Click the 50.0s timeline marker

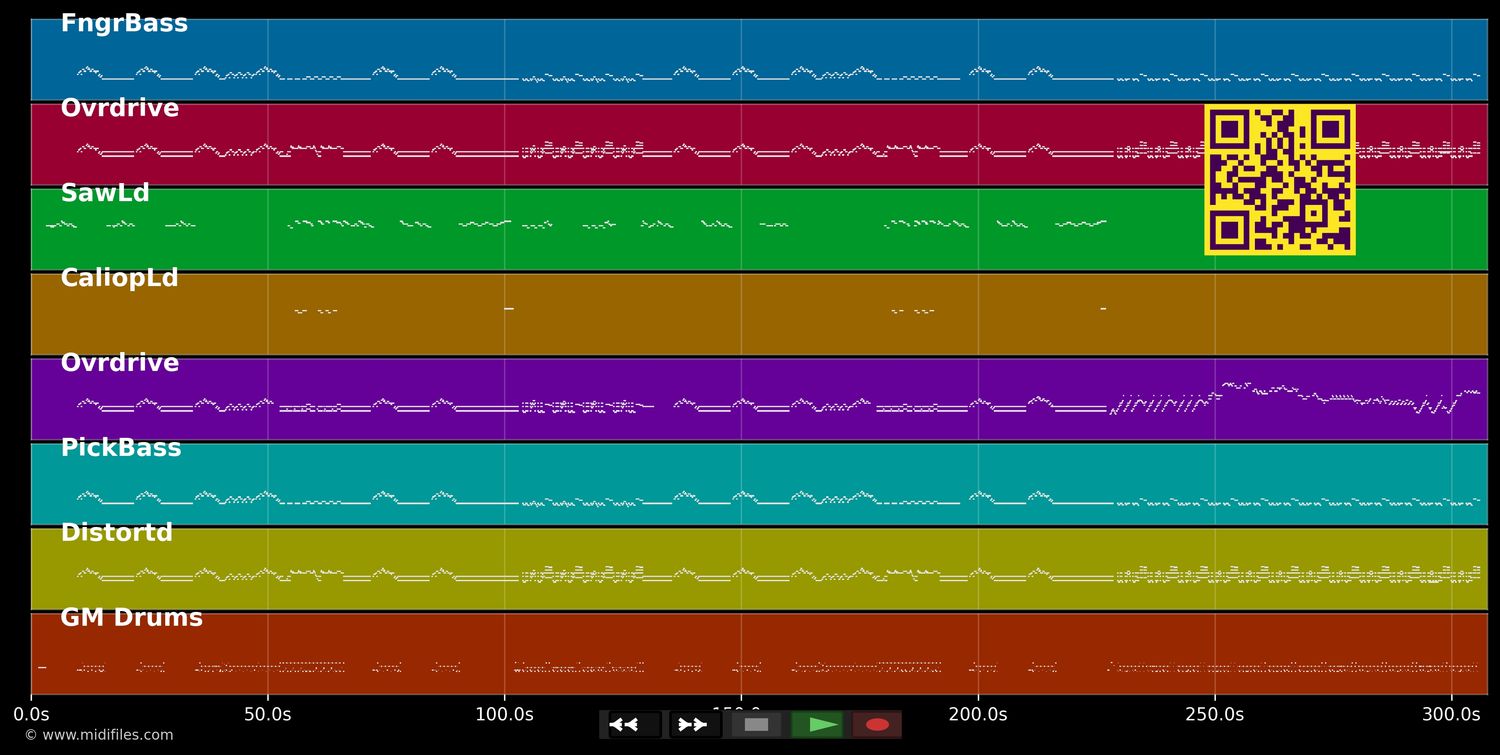point(268,714)
